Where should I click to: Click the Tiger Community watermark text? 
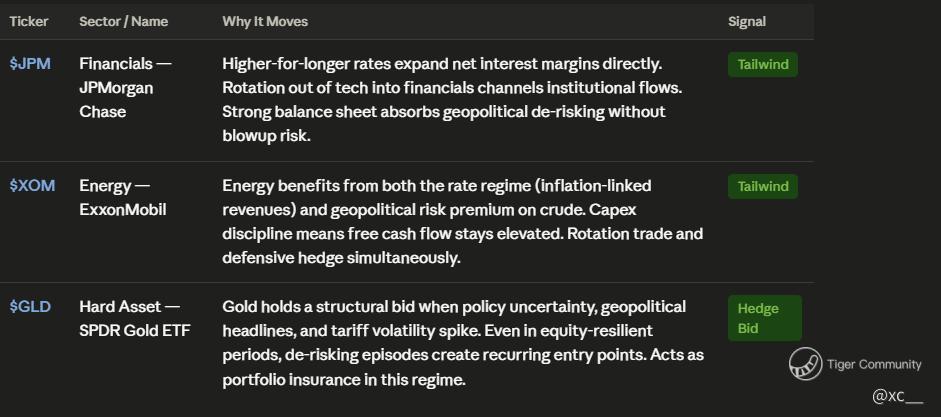(x=874, y=364)
